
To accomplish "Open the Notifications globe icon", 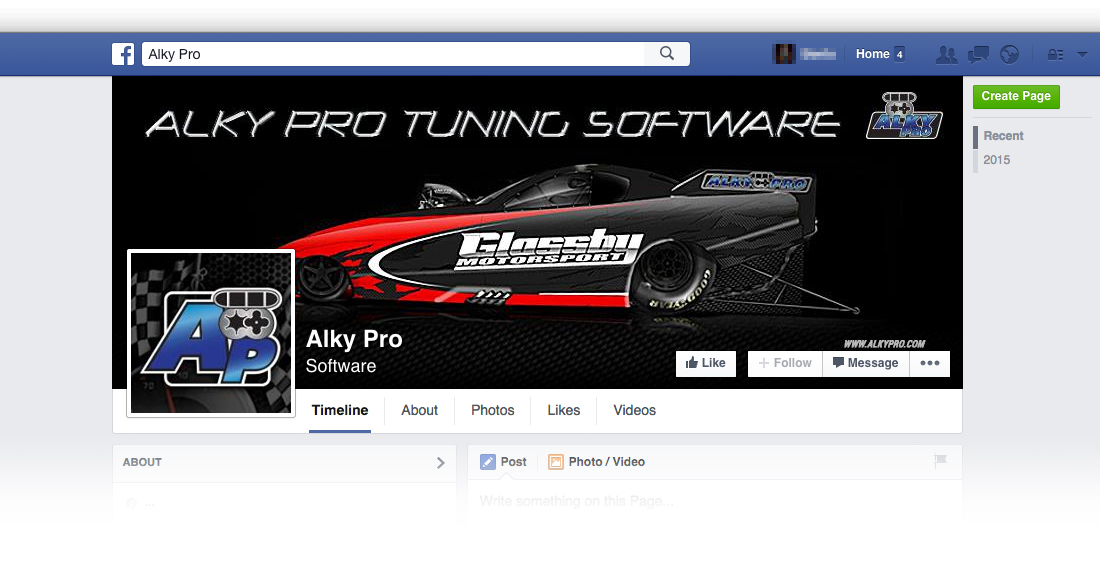I will 1010,54.
